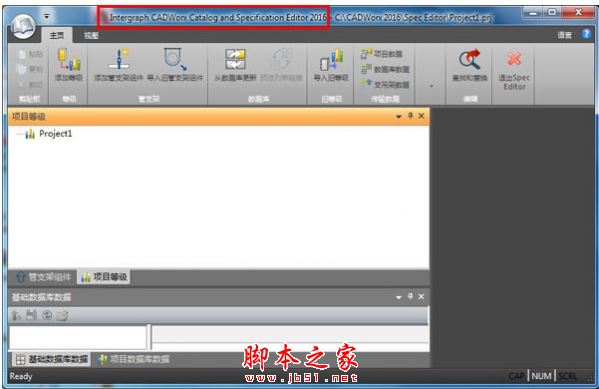Switch to the 视图 ribbon tab
599x389 pixels.
[91, 36]
